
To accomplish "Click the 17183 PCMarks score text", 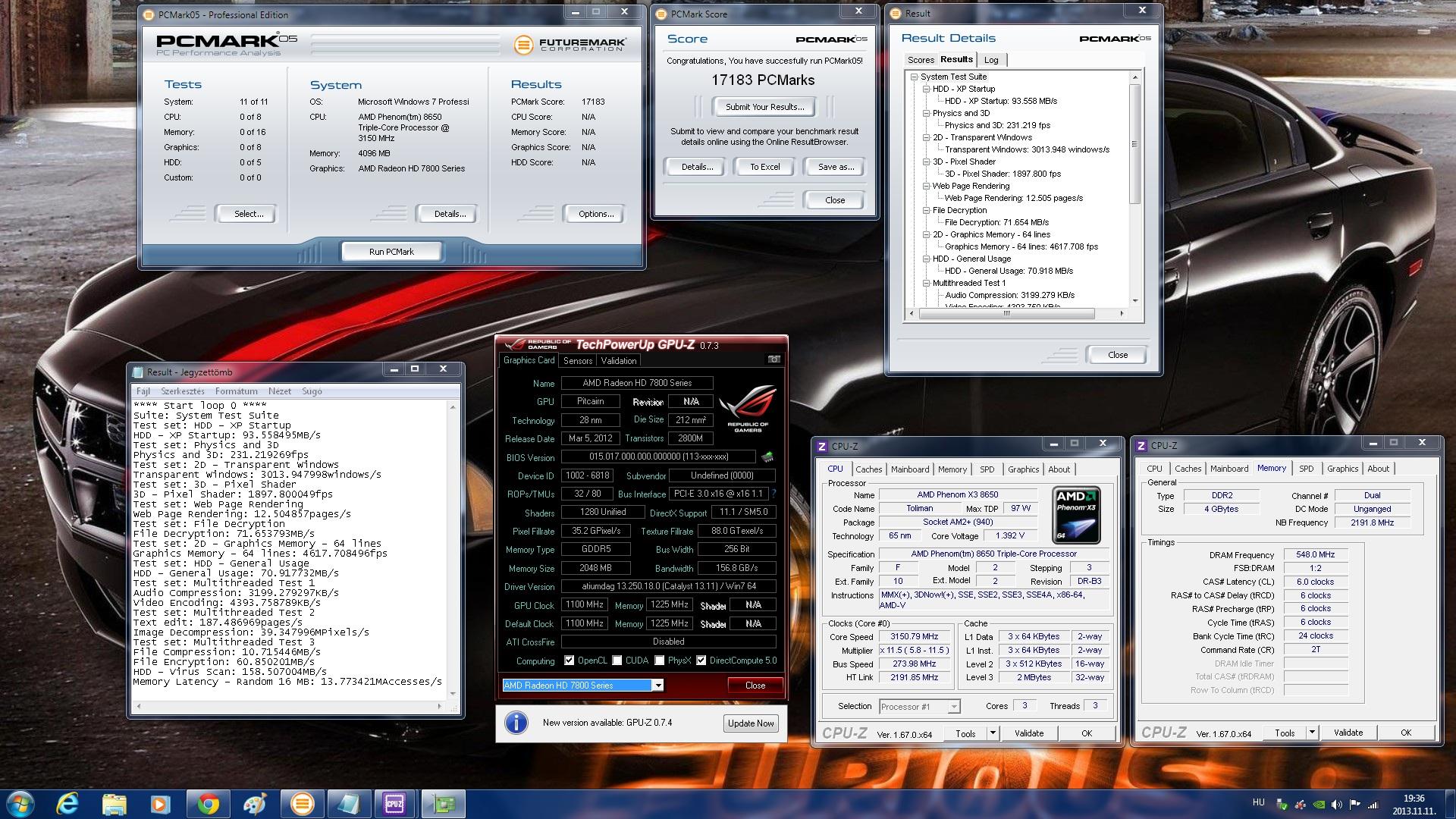I will [763, 80].
